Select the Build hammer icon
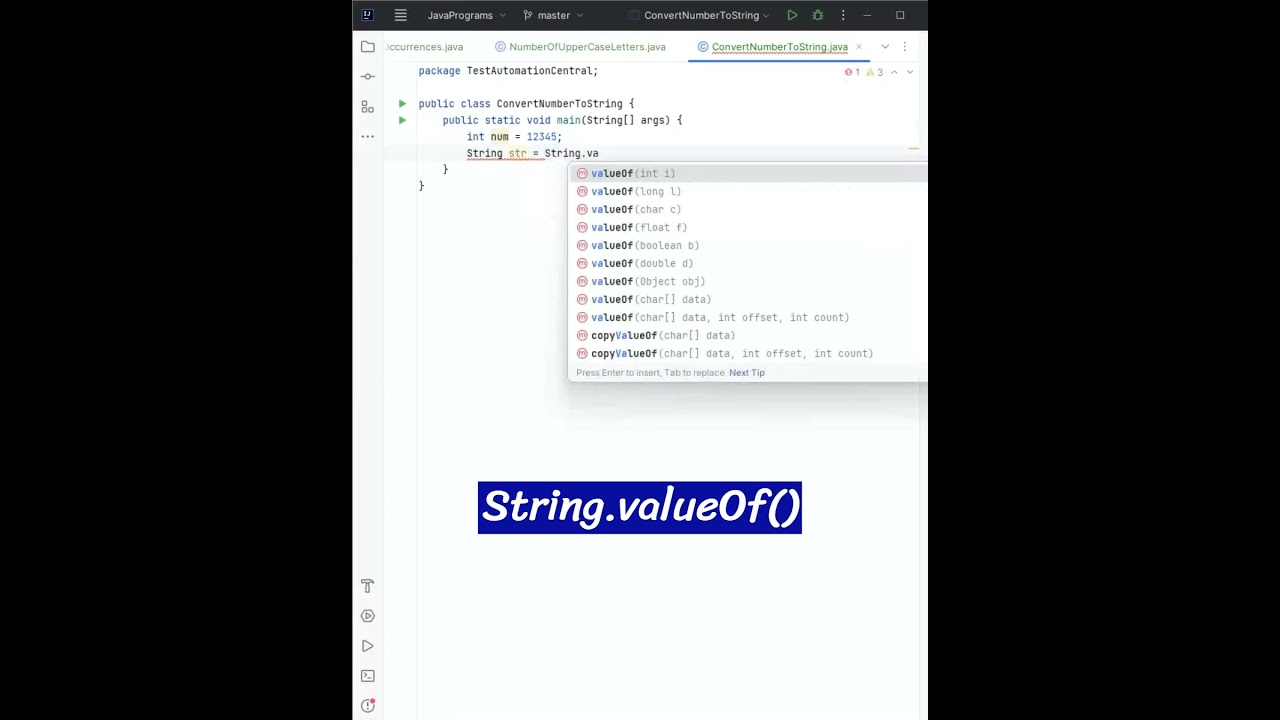 click(x=368, y=587)
